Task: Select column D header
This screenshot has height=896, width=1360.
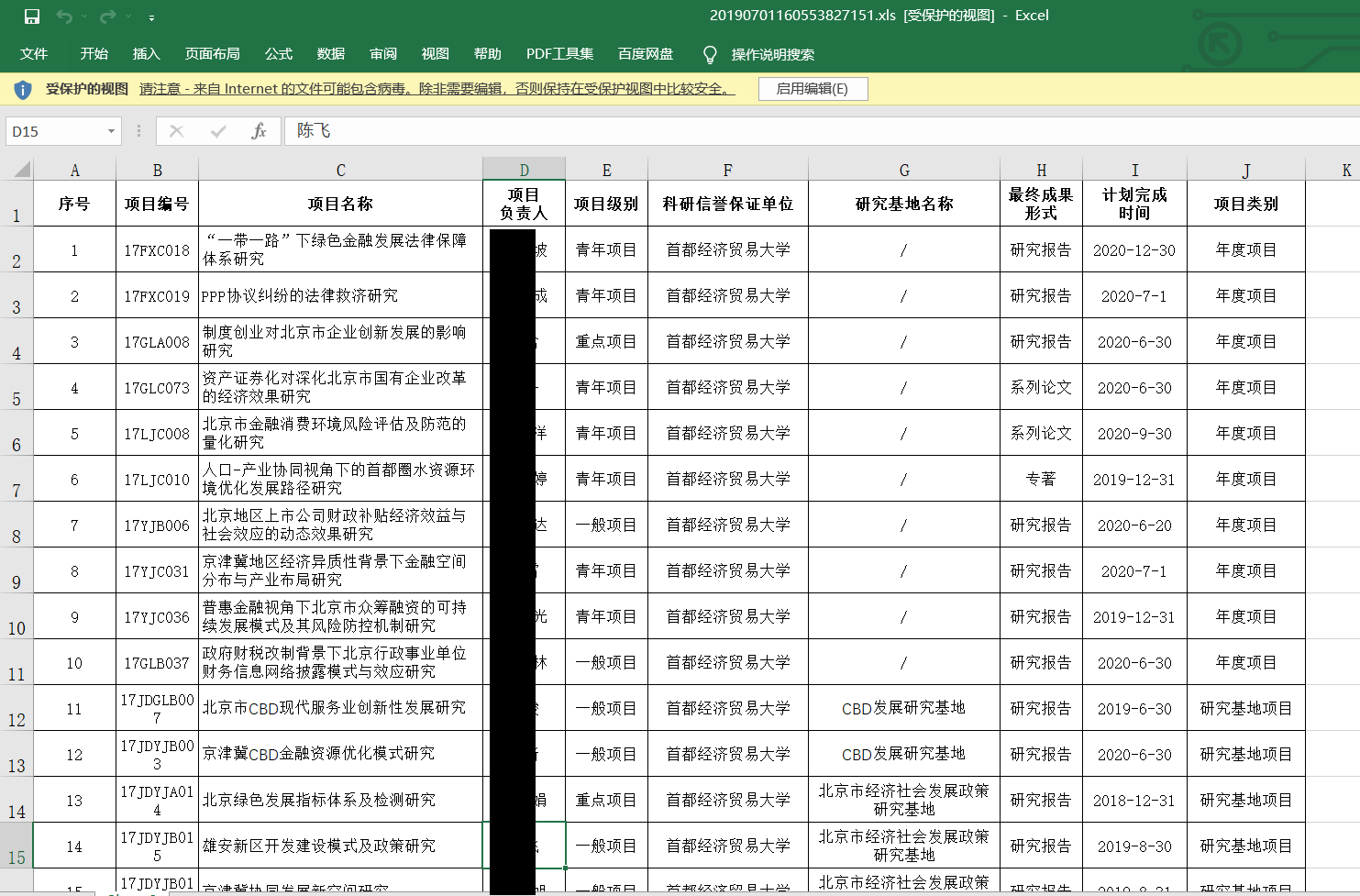Action: [524, 170]
